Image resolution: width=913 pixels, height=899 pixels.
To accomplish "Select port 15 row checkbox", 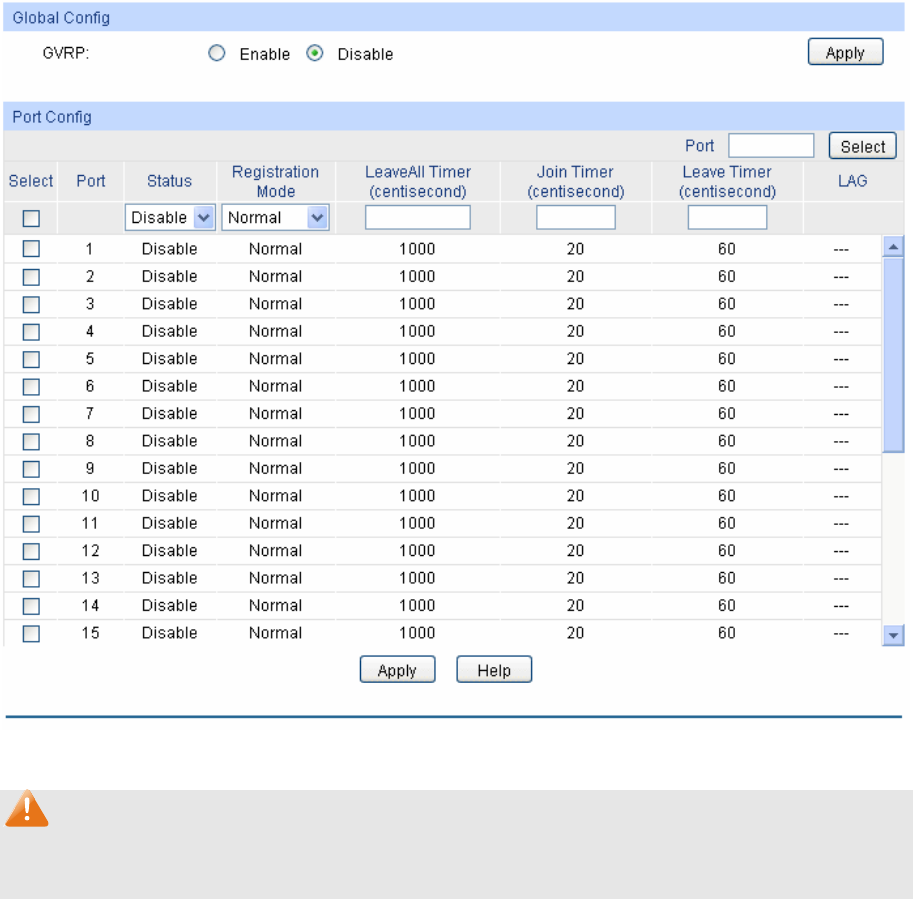I will click(31, 633).
